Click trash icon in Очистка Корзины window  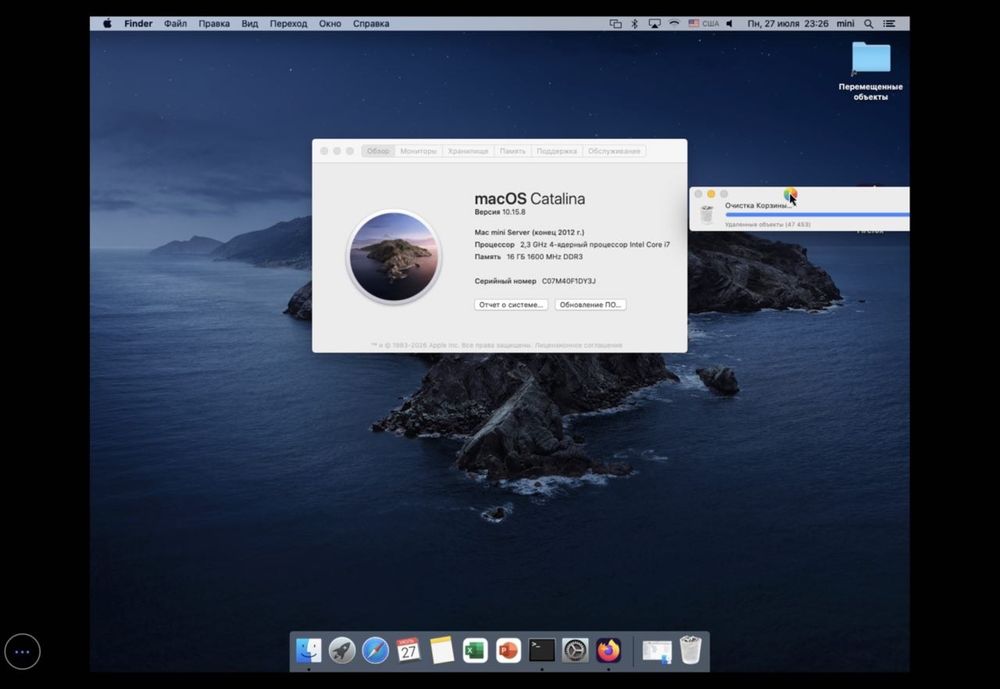[x=707, y=215]
